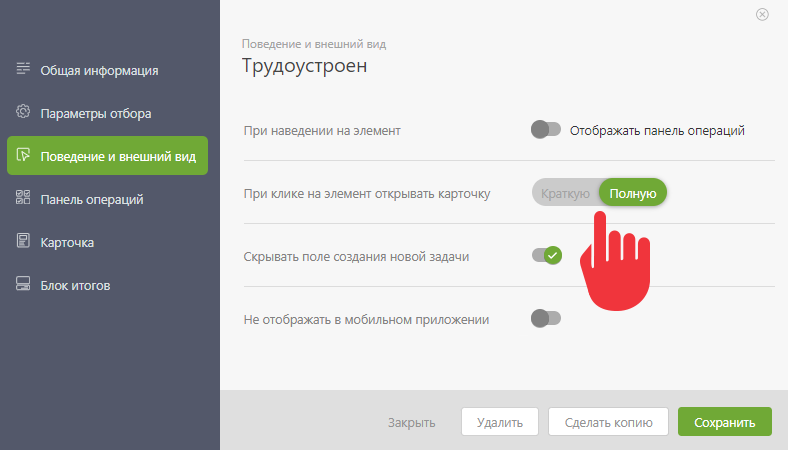Click the Закрыть link
Image resolution: width=788 pixels, height=450 pixels.
click(412, 422)
